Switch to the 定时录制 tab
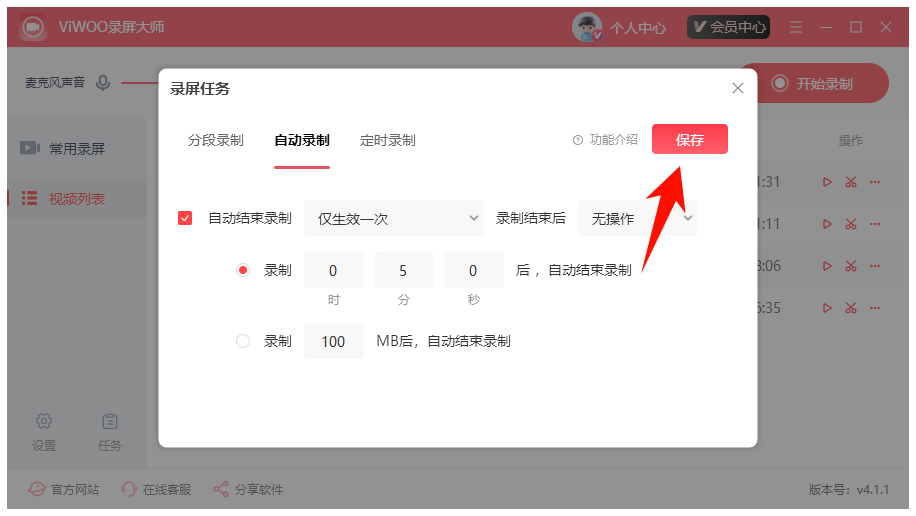The height and width of the screenshot is (516, 916). (x=387, y=140)
